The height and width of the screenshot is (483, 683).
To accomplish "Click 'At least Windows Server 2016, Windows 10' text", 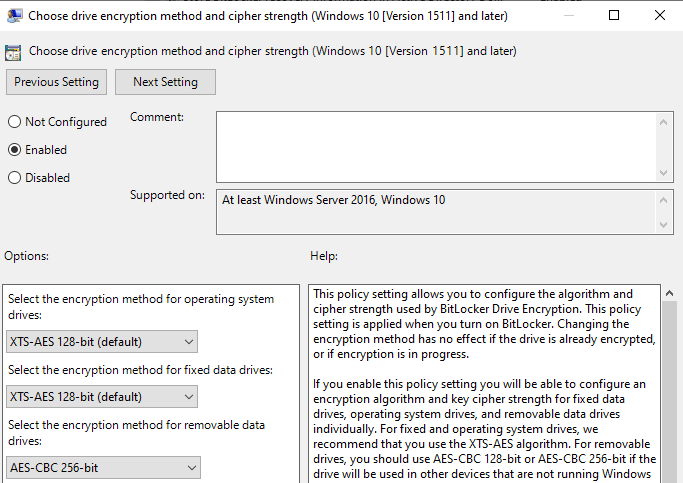I will point(333,200).
